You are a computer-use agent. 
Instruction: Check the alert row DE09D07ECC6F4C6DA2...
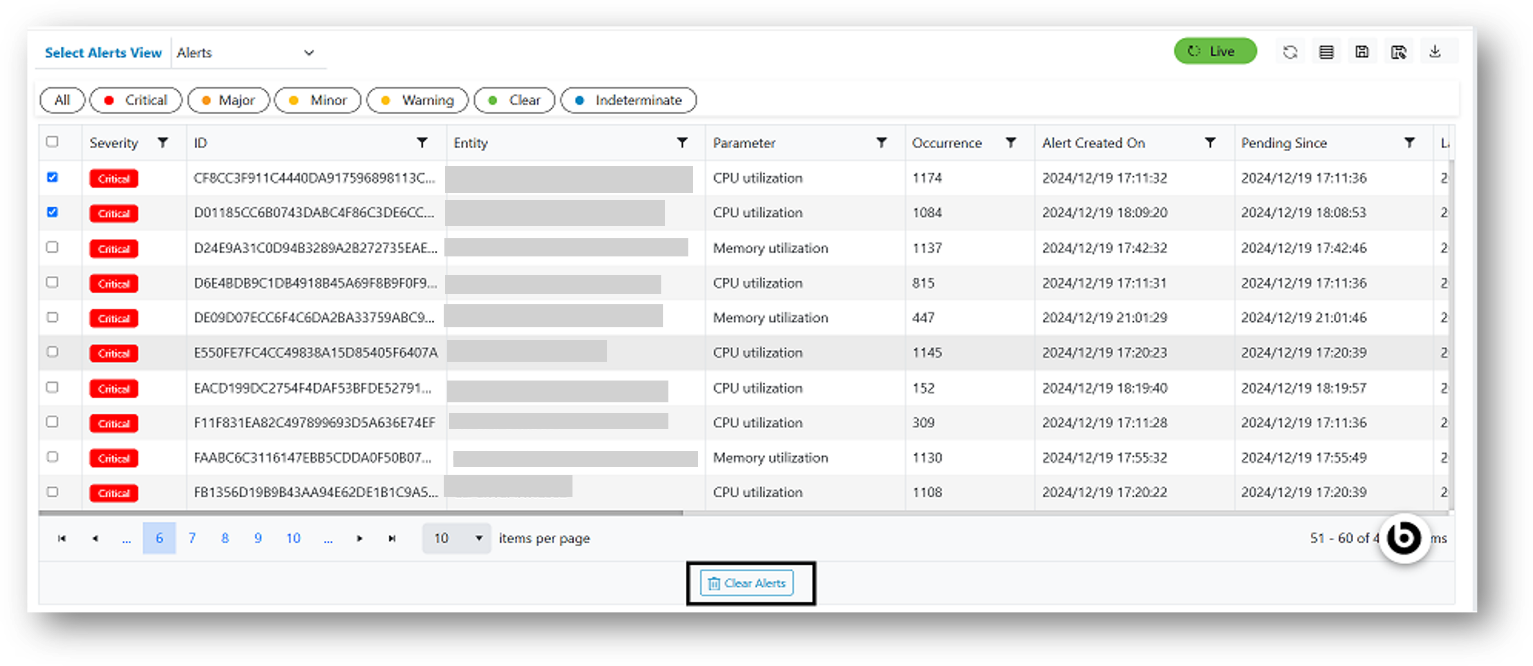pos(53,317)
